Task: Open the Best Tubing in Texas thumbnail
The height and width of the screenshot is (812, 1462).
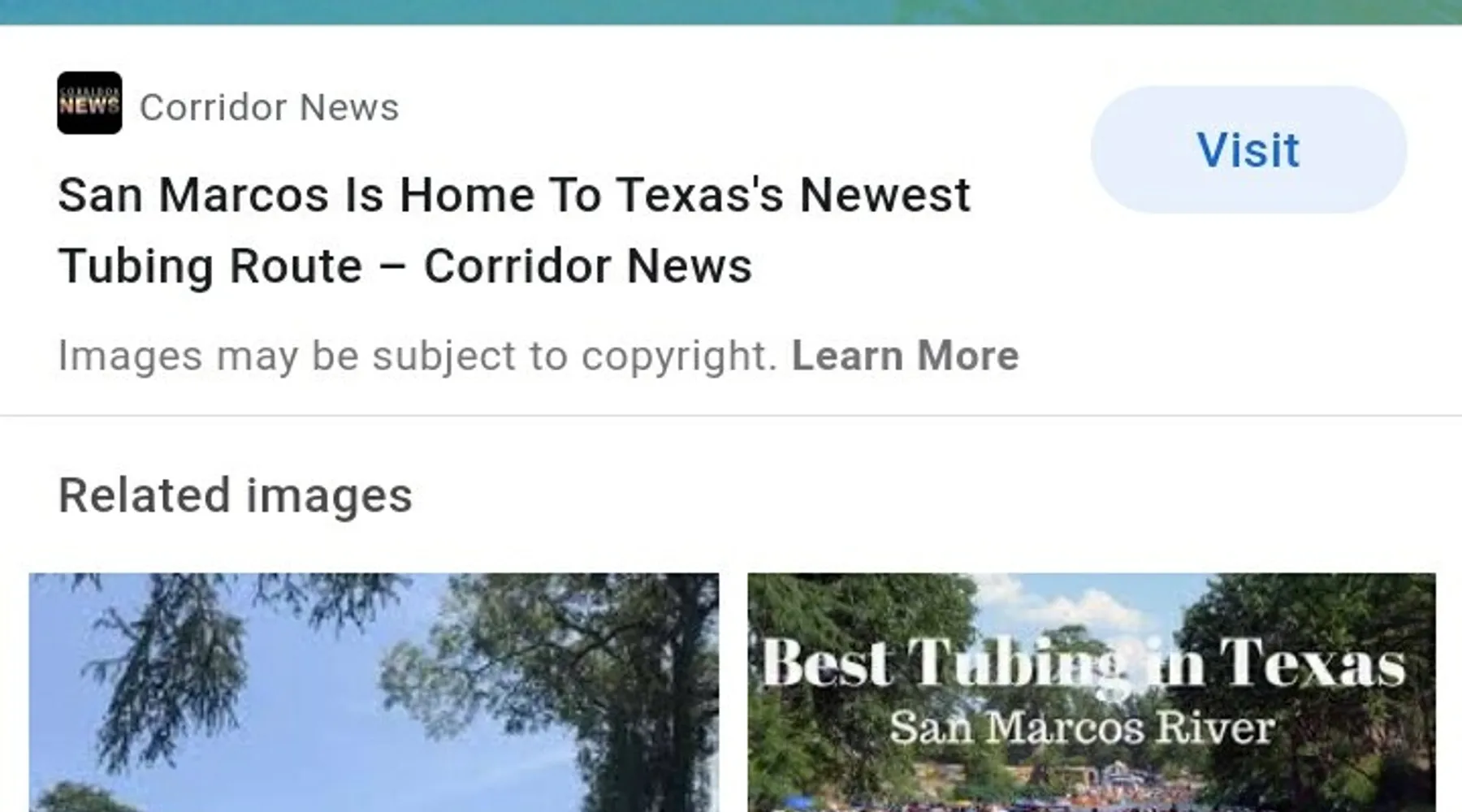Action: pyautogui.click(x=1092, y=693)
